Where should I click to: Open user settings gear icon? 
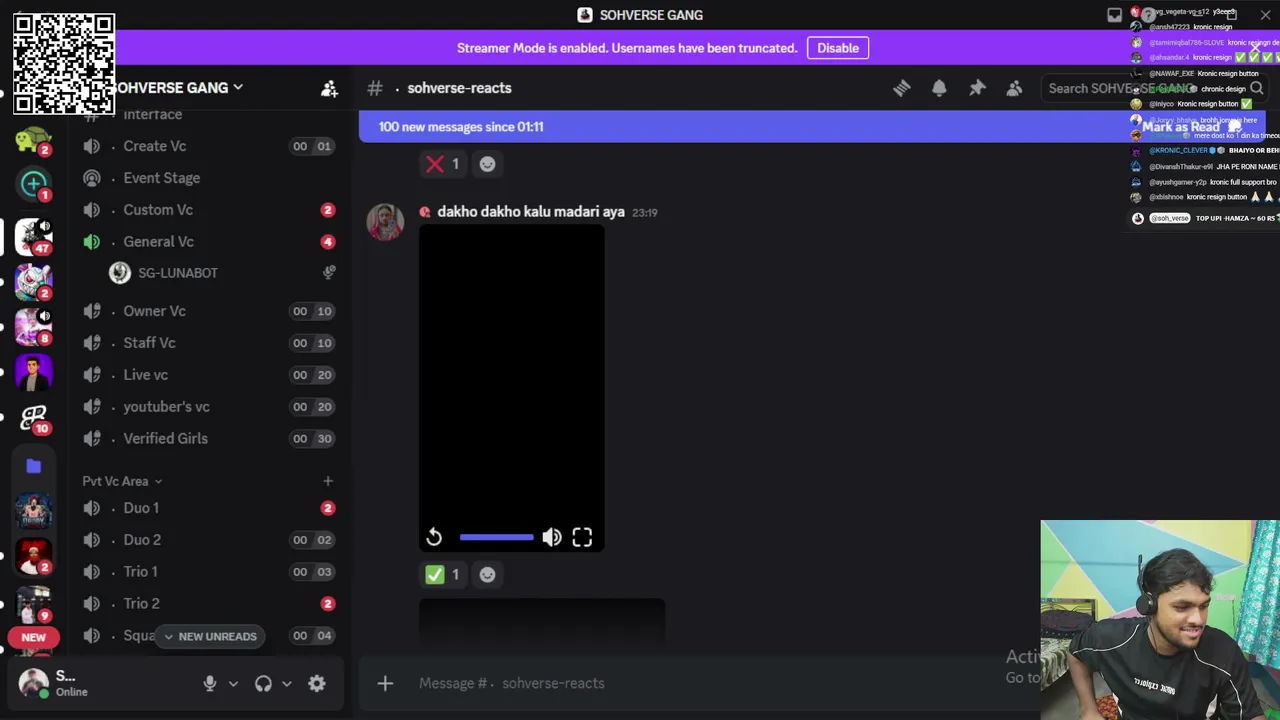coord(317,684)
